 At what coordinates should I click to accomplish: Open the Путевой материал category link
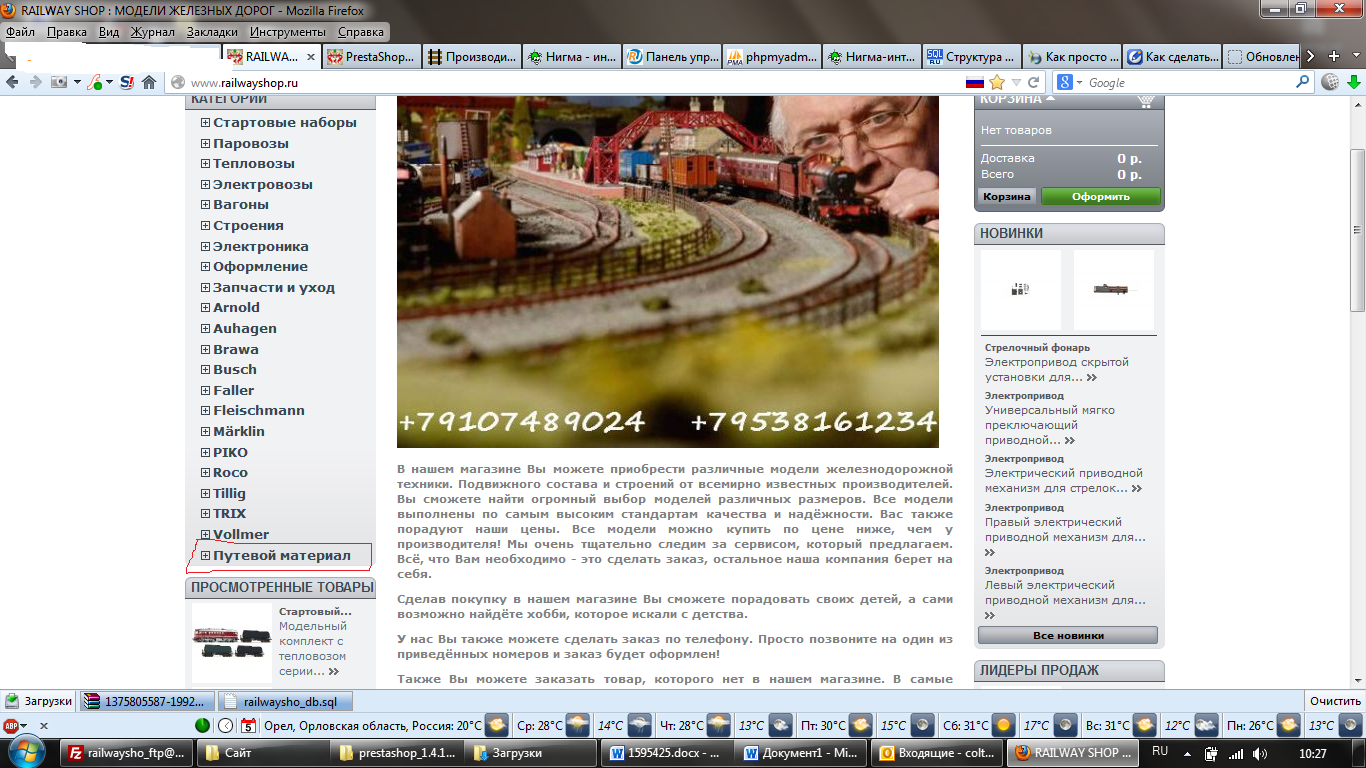(x=282, y=555)
